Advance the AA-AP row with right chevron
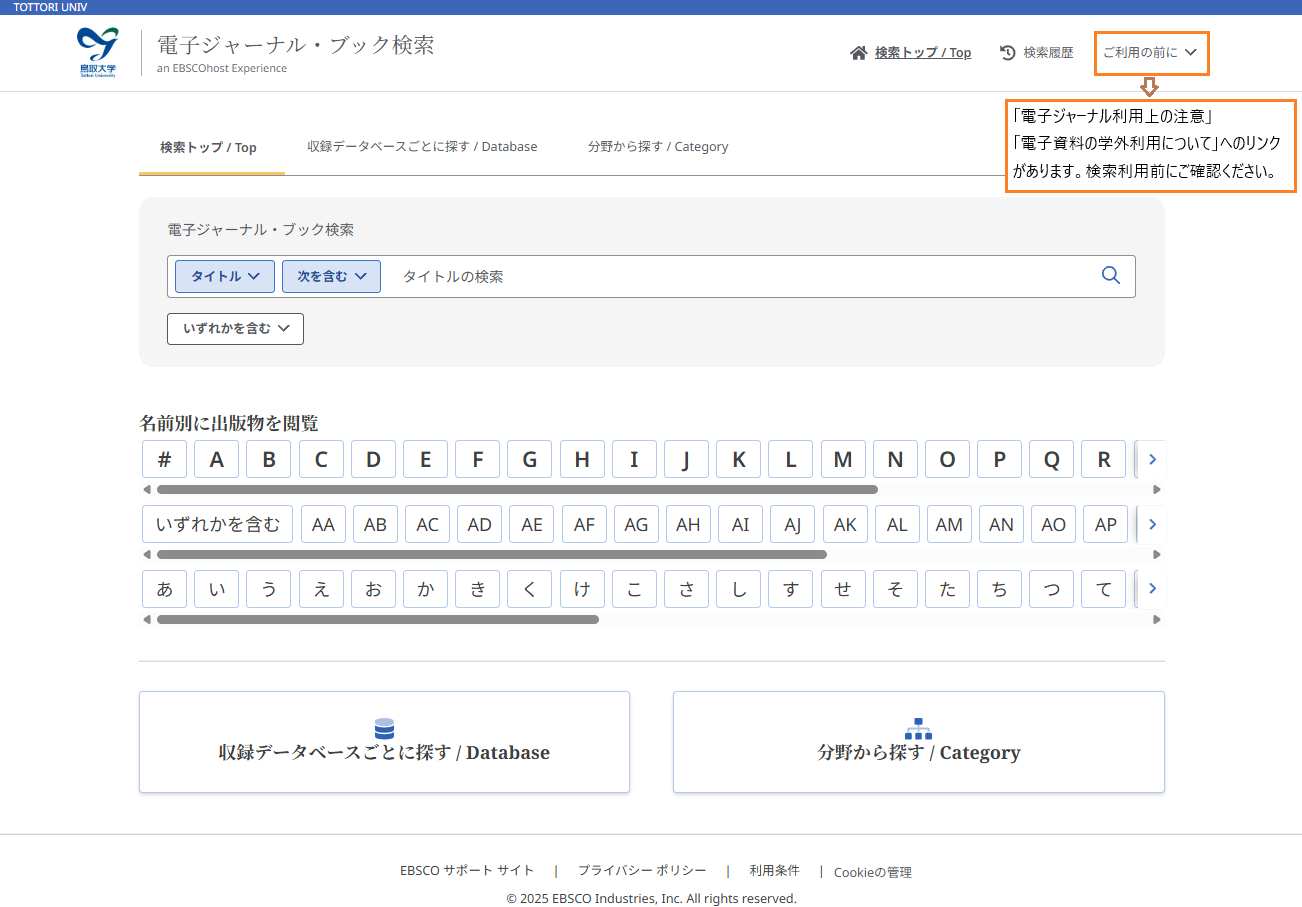1302x907 pixels. 1152,524
